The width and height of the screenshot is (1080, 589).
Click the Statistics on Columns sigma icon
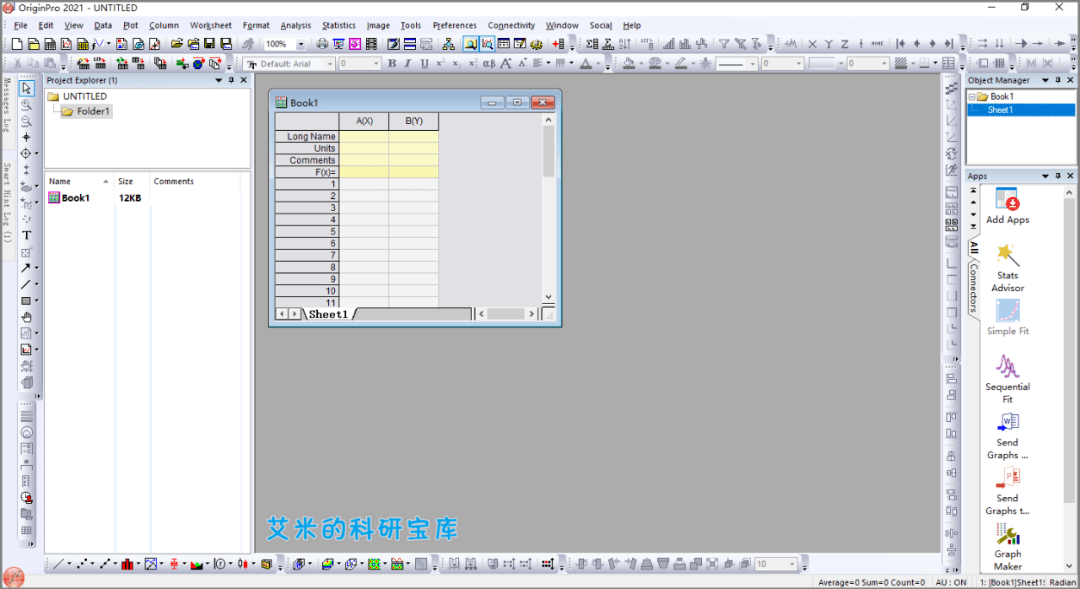point(592,44)
